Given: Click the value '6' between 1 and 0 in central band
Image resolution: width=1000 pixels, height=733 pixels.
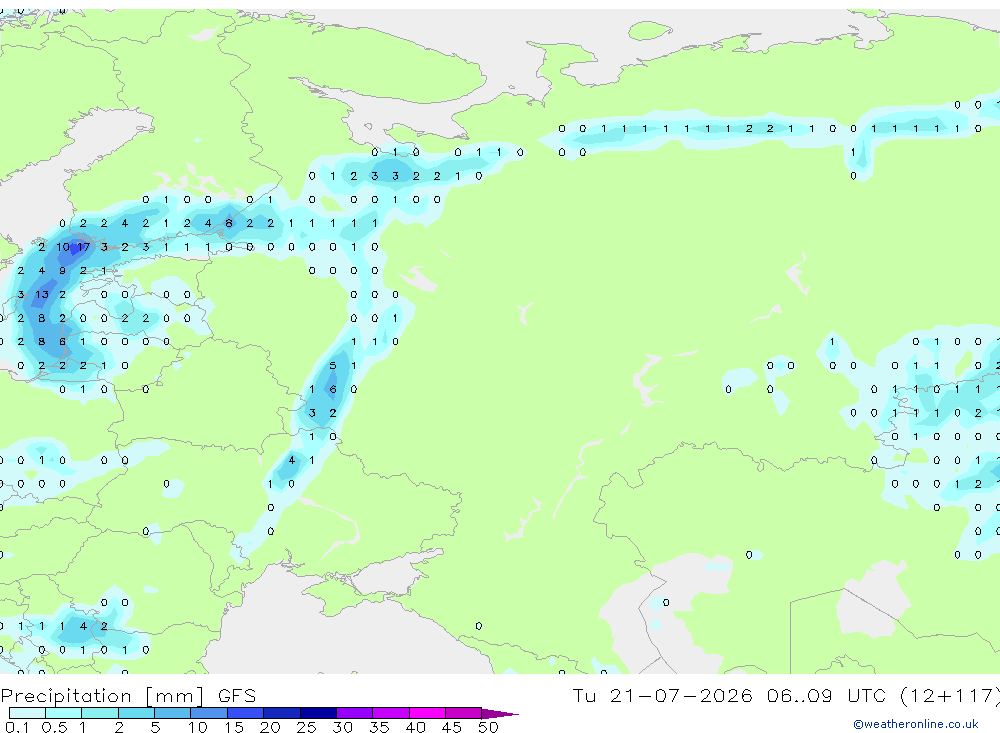Looking at the screenshot, I should click(x=332, y=389).
